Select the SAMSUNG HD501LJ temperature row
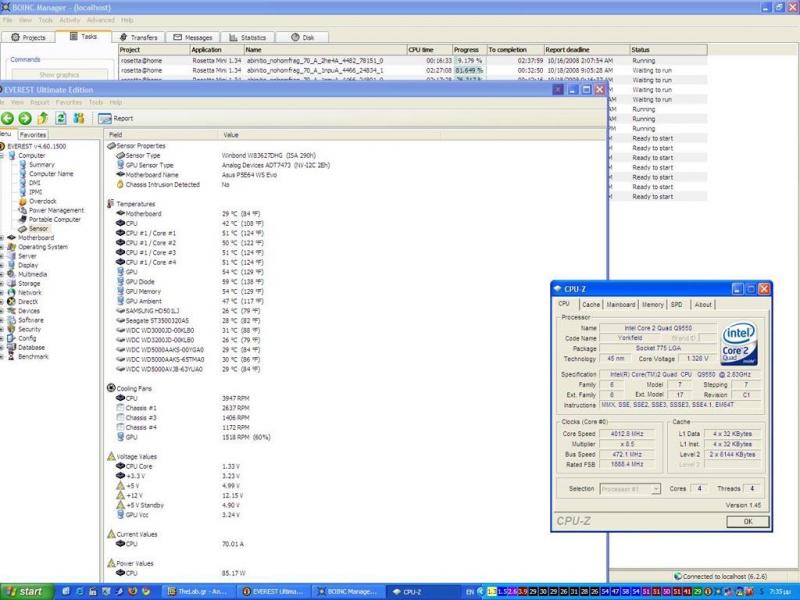800x600 pixels. [x=188, y=311]
